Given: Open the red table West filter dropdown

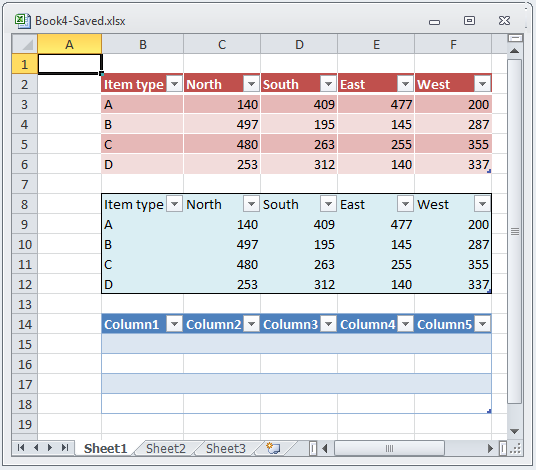Looking at the screenshot, I should pyautogui.click(x=482, y=84).
